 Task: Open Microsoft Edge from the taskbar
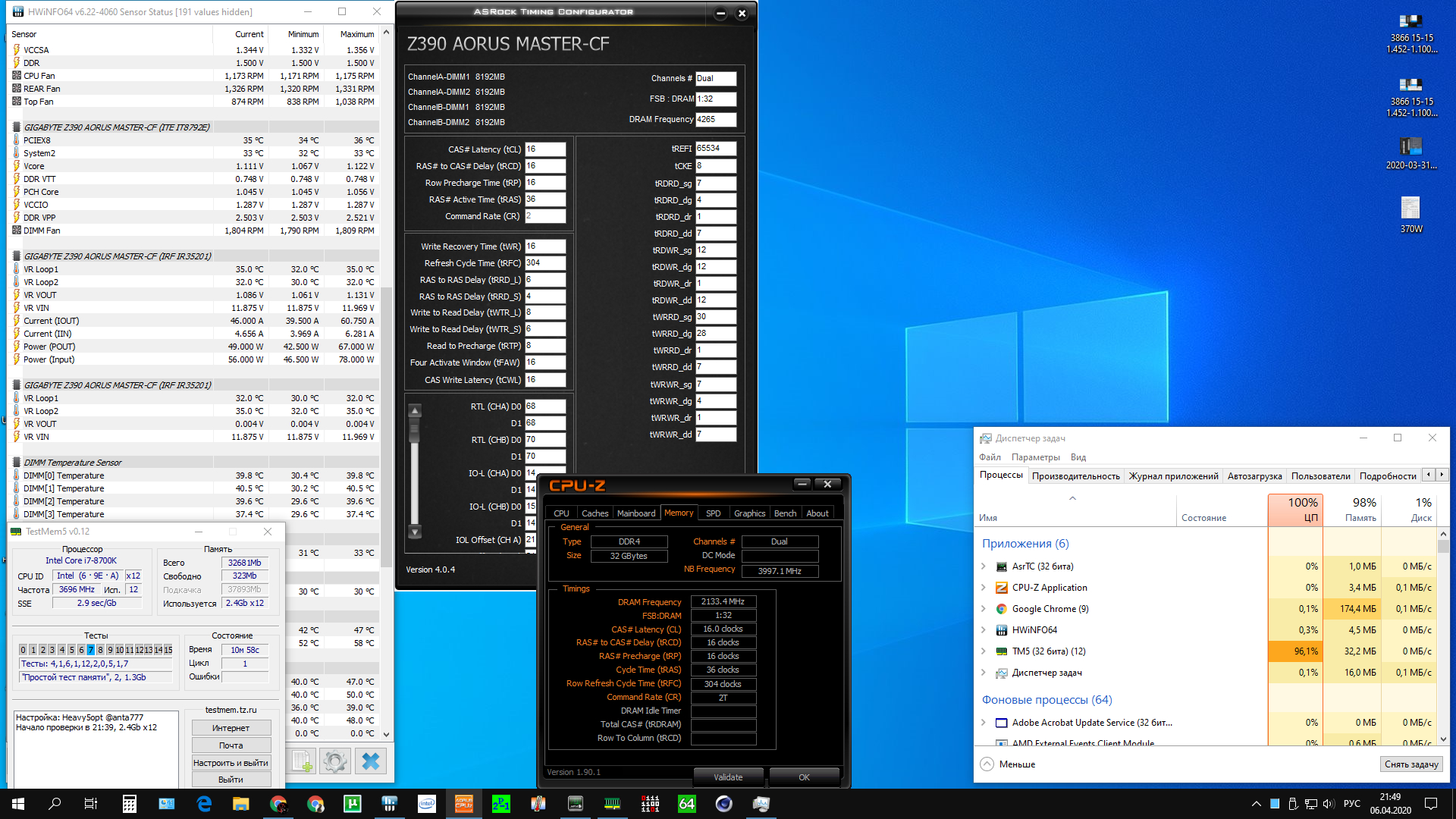[204, 804]
